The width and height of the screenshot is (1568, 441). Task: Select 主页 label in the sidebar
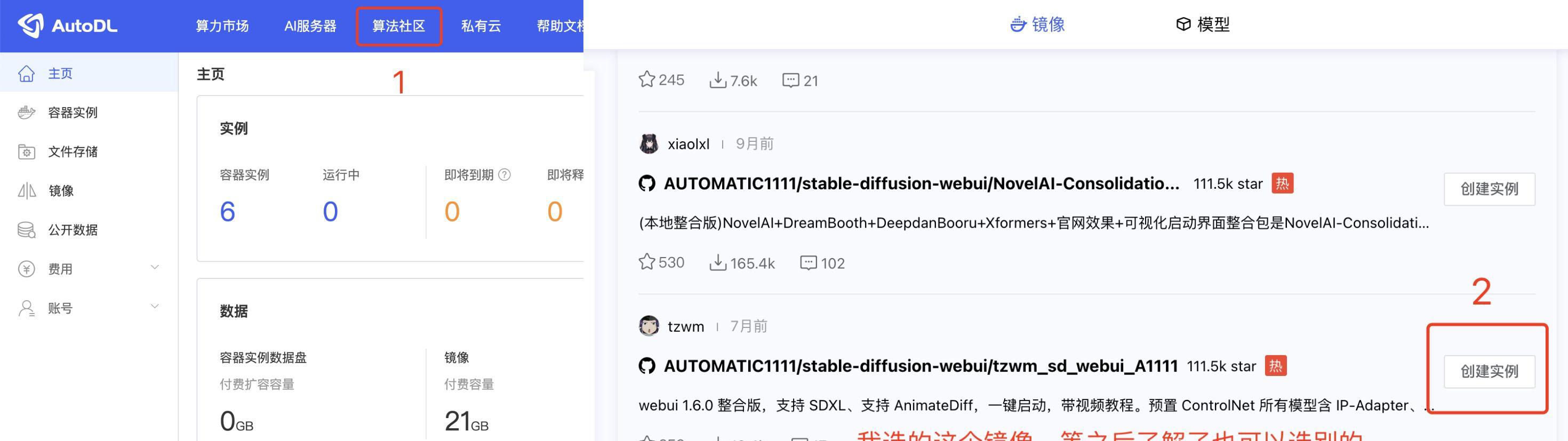click(60, 74)
